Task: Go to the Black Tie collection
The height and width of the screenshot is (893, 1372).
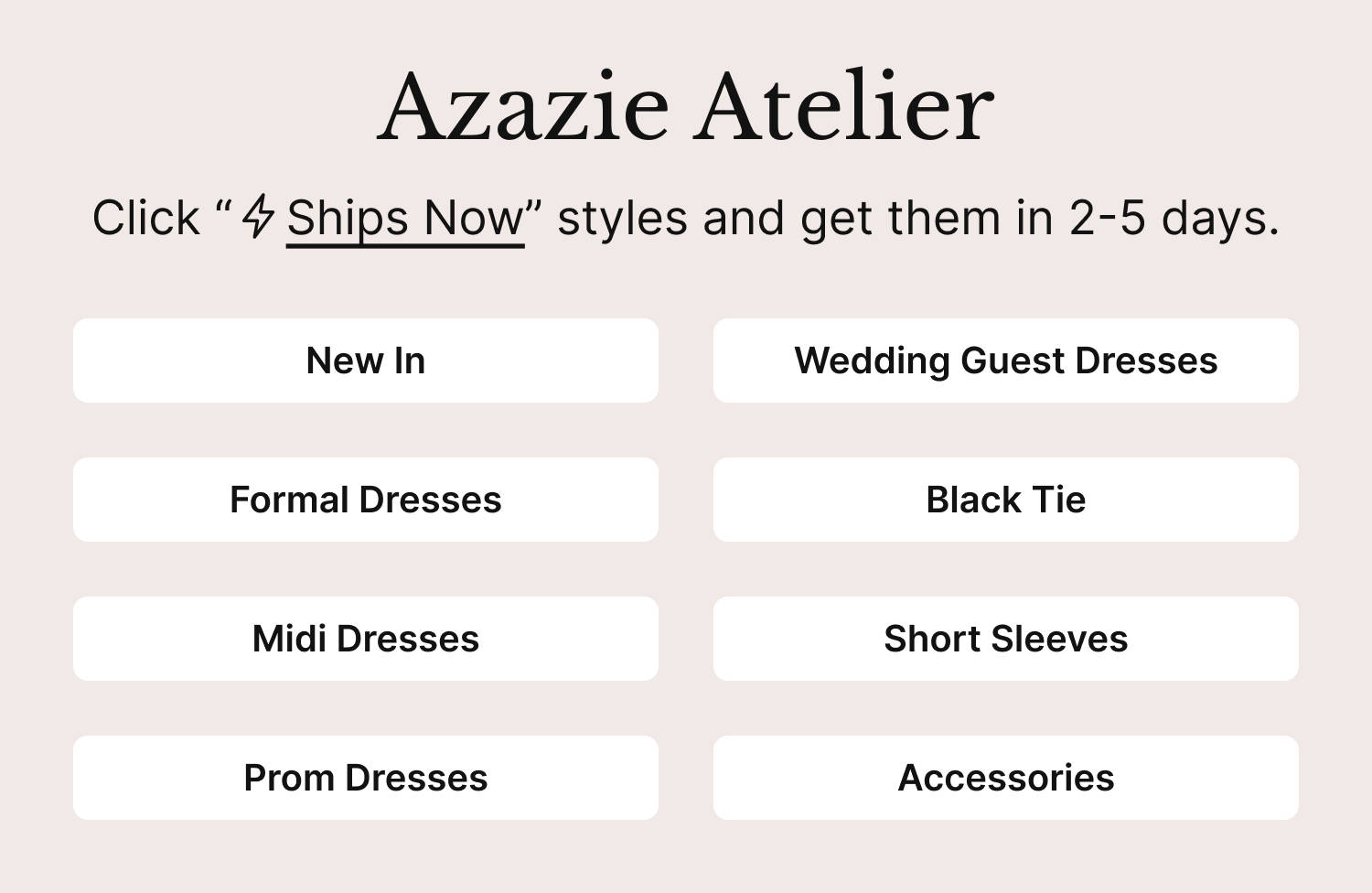Action: (x=1005, y=500)
